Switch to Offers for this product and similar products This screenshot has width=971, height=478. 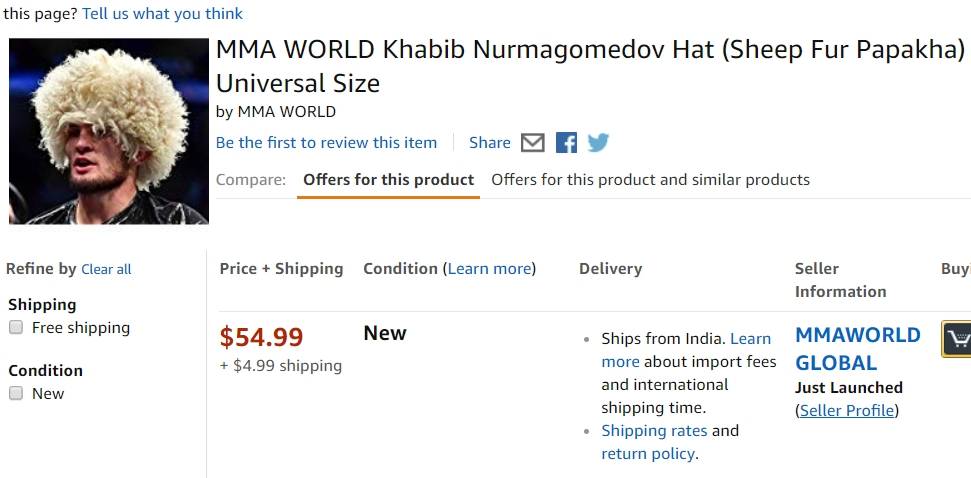pos(650,180)
